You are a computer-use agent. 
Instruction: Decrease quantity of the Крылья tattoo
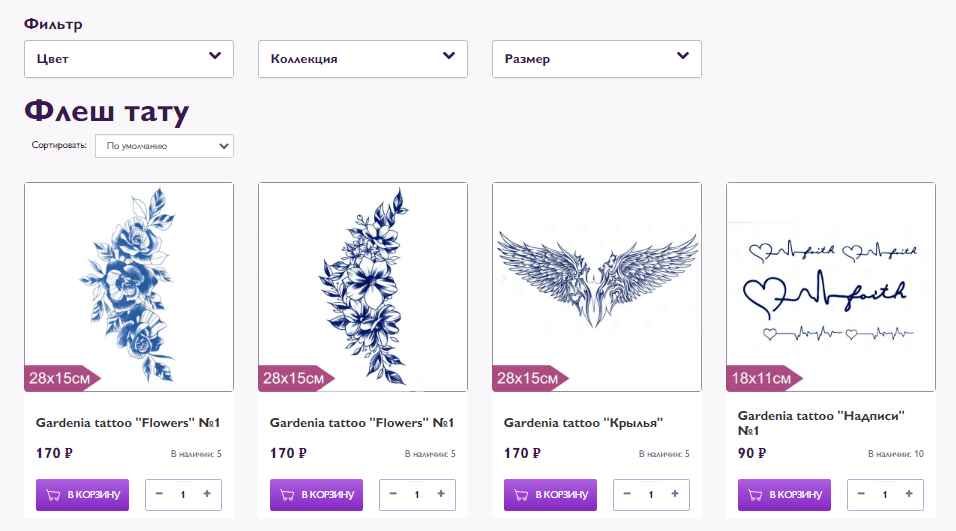627,494
